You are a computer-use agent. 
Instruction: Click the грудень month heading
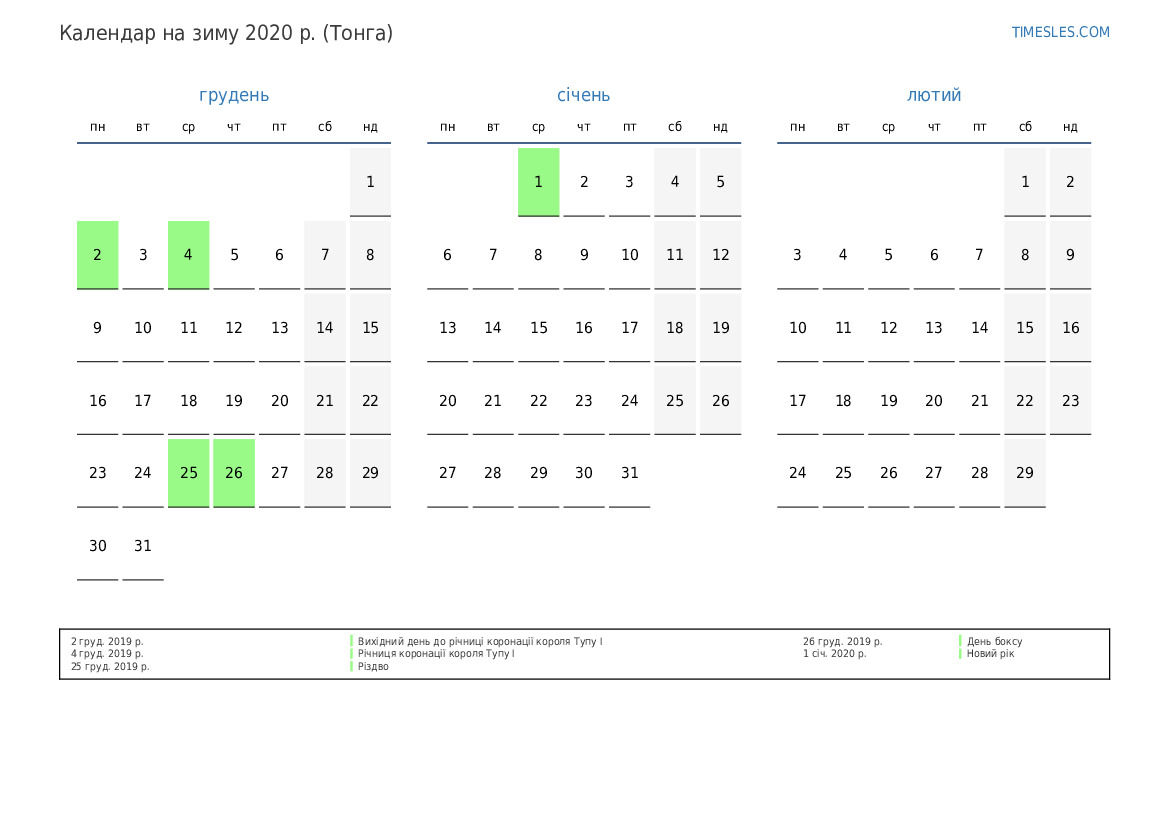tap(234, 95)
